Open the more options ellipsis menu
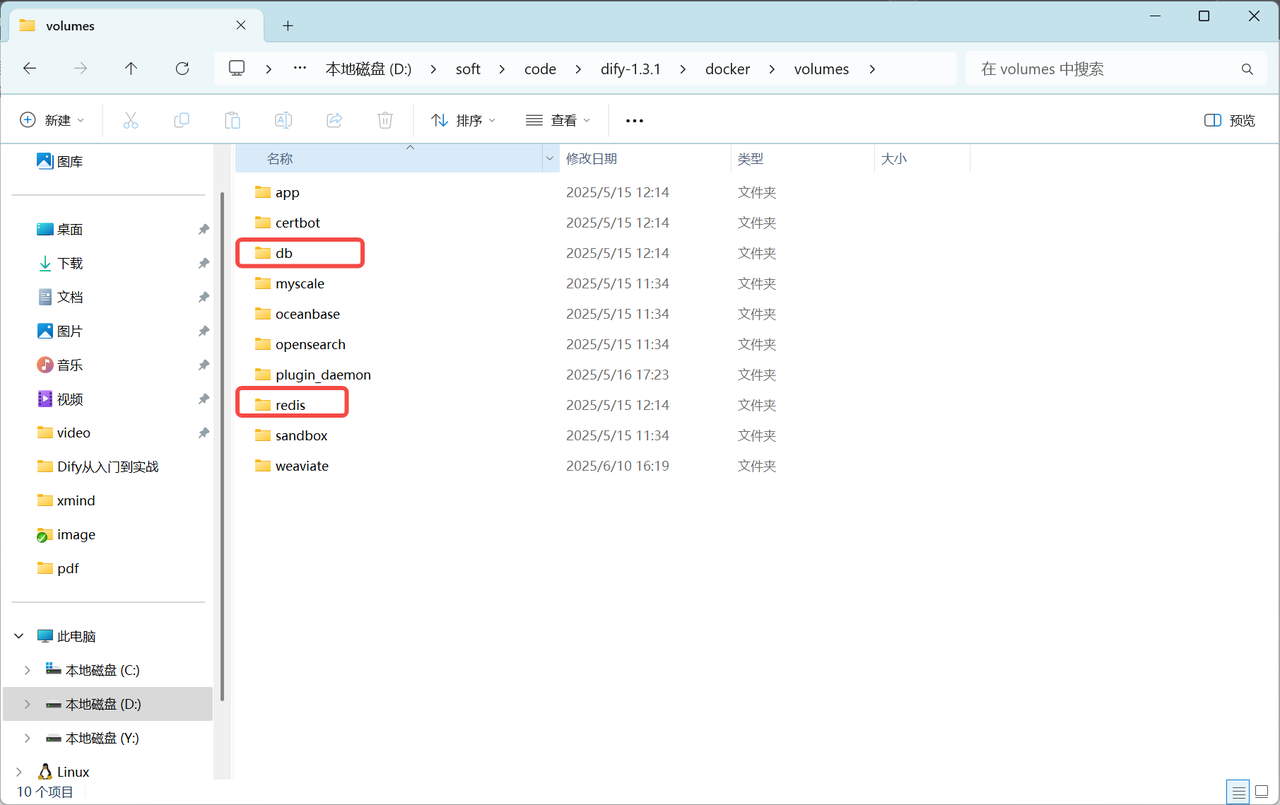Viewport: 1280px width, 805px height. click(x=634, y=120)
